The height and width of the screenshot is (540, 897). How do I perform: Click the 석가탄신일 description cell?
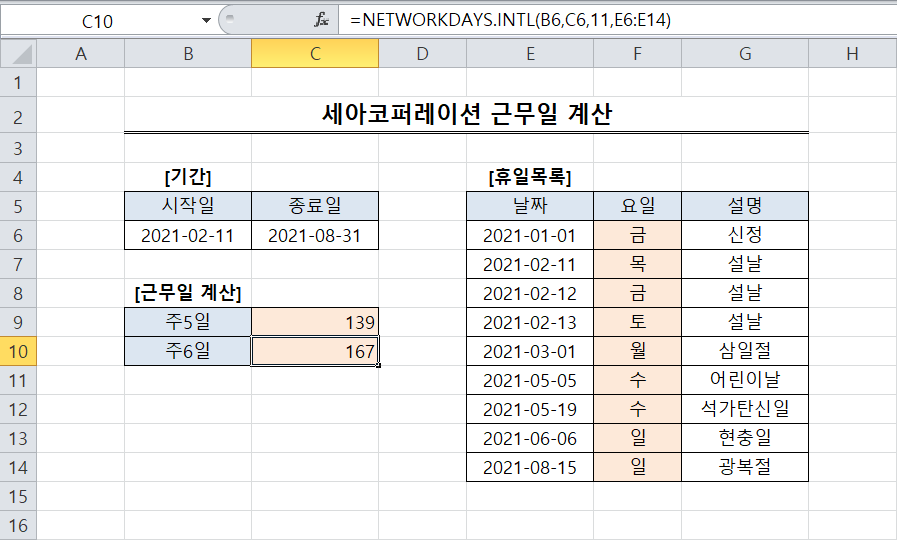(x=745, y=410)
